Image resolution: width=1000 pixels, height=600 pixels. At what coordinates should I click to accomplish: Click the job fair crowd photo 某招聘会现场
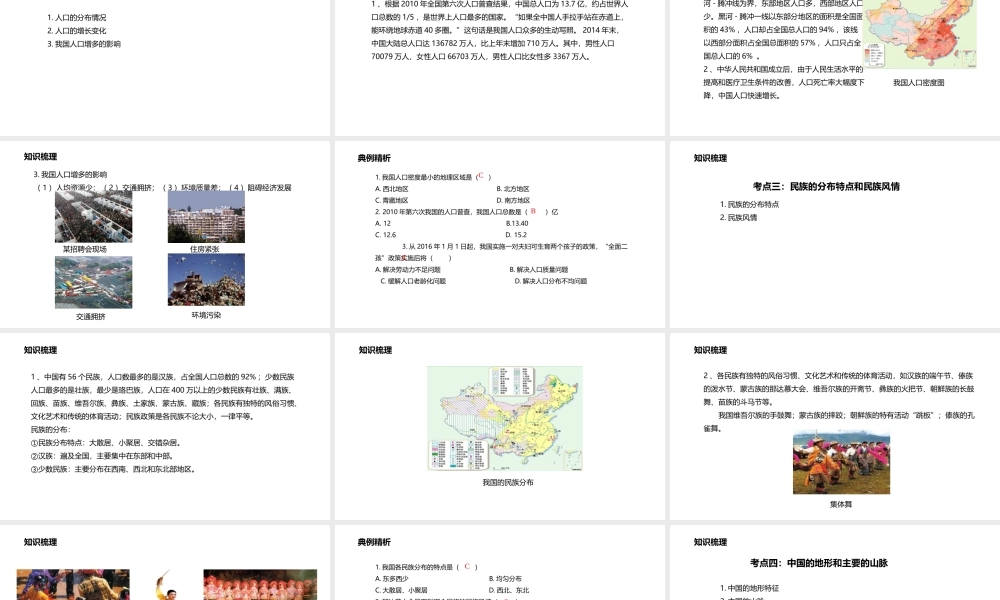pos(93,217)
